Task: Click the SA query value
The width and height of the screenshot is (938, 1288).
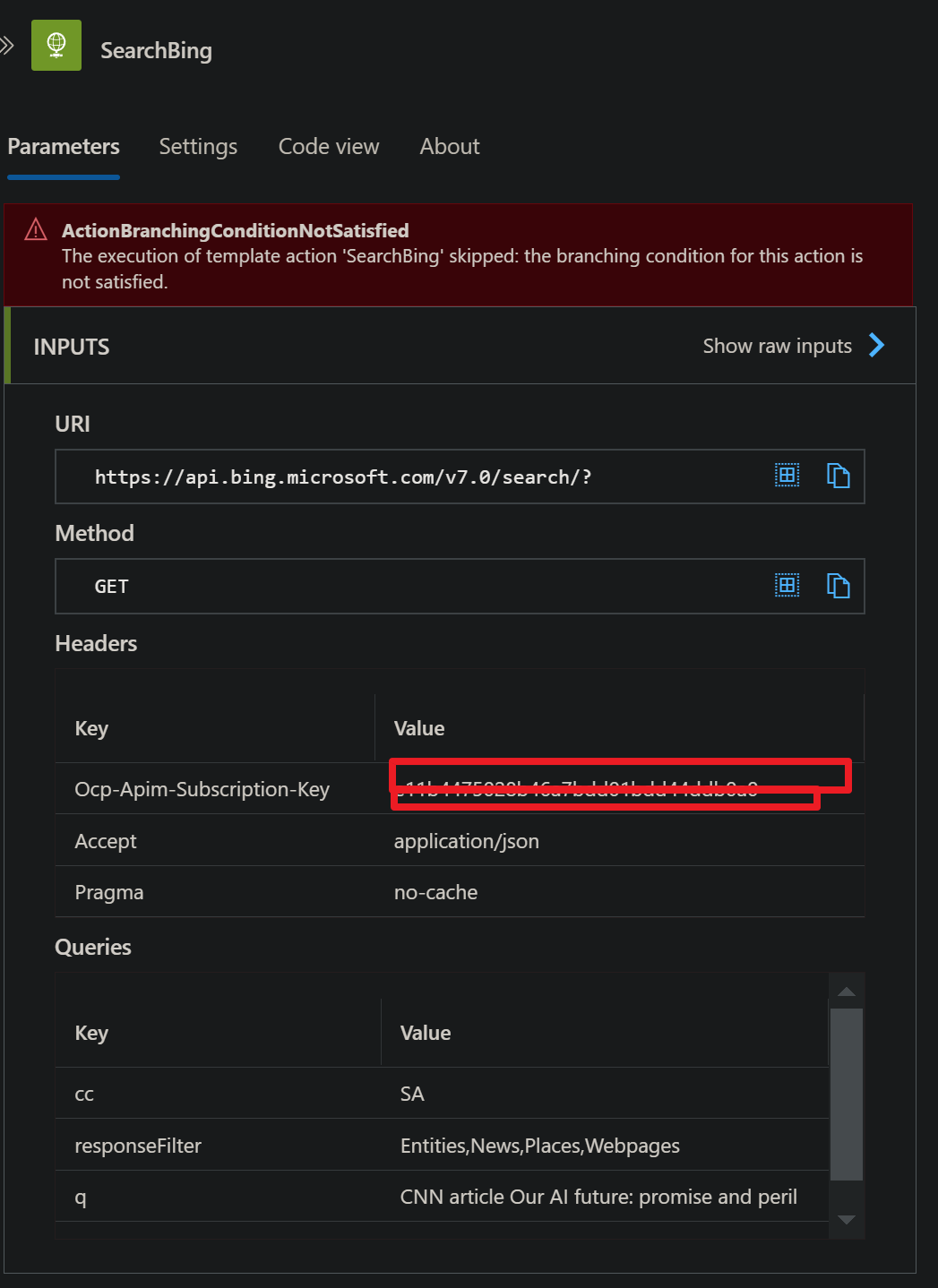Action: 412,1094
